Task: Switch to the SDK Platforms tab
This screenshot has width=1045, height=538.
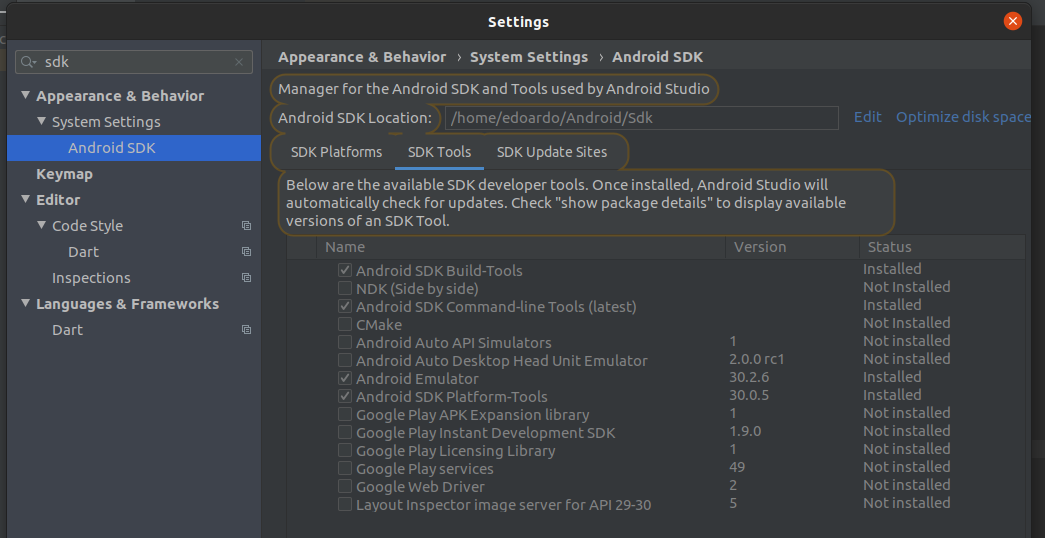Action: 337,152
